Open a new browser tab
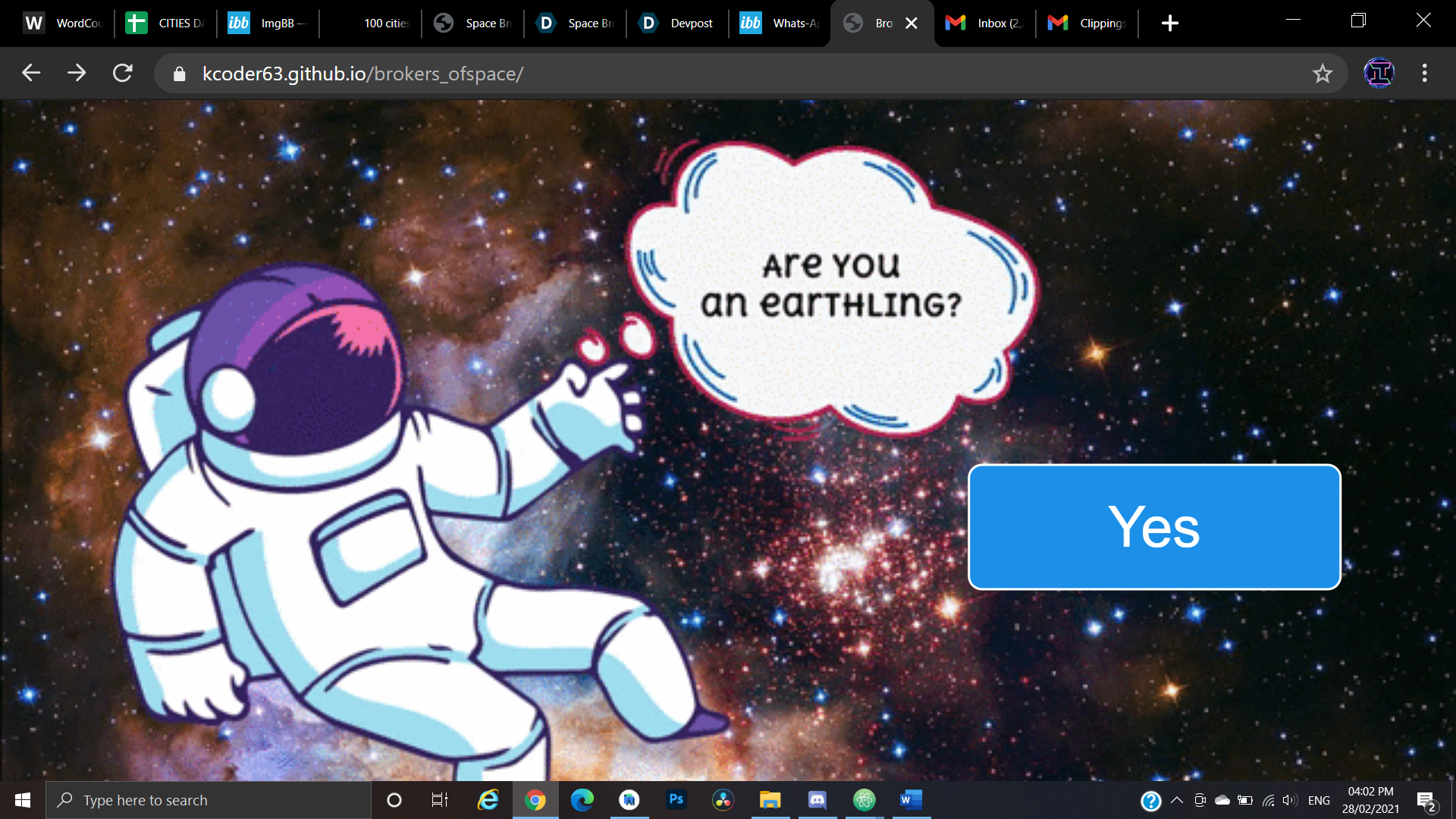 pos(1169,24)
